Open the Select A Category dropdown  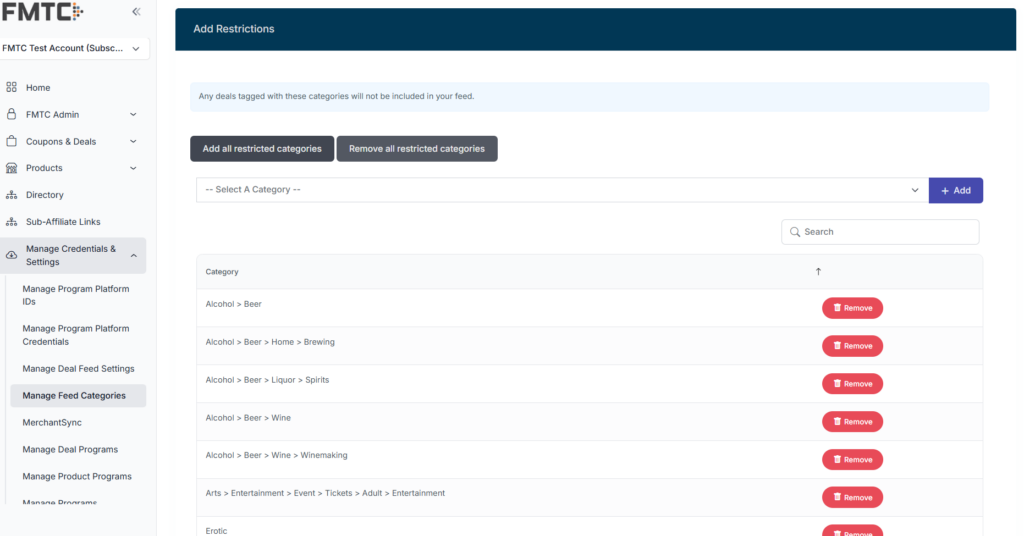click(x=561, y=190)
